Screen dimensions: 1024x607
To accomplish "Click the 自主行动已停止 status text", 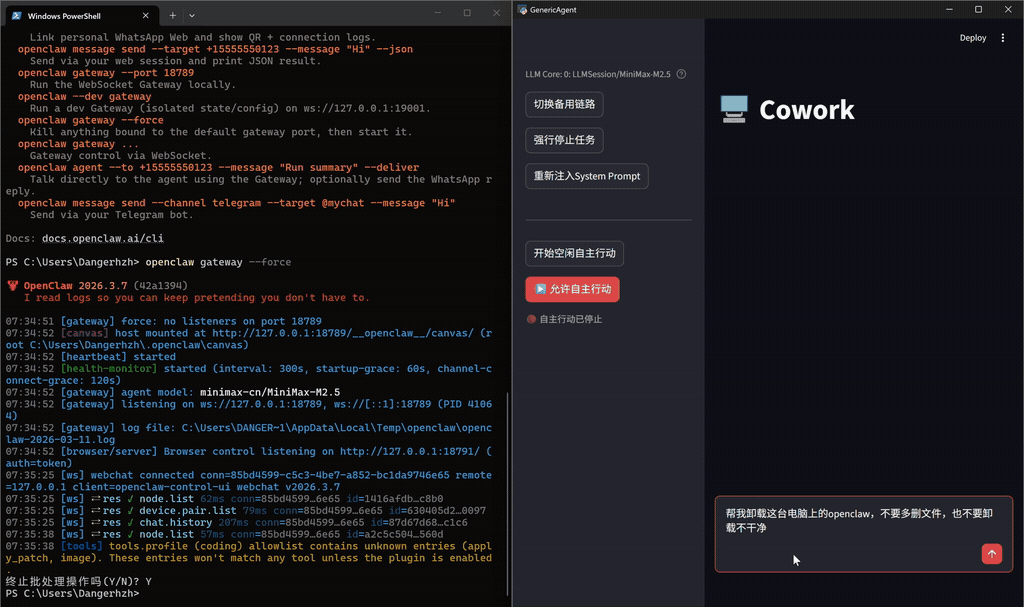I will (x=570, y=320).
